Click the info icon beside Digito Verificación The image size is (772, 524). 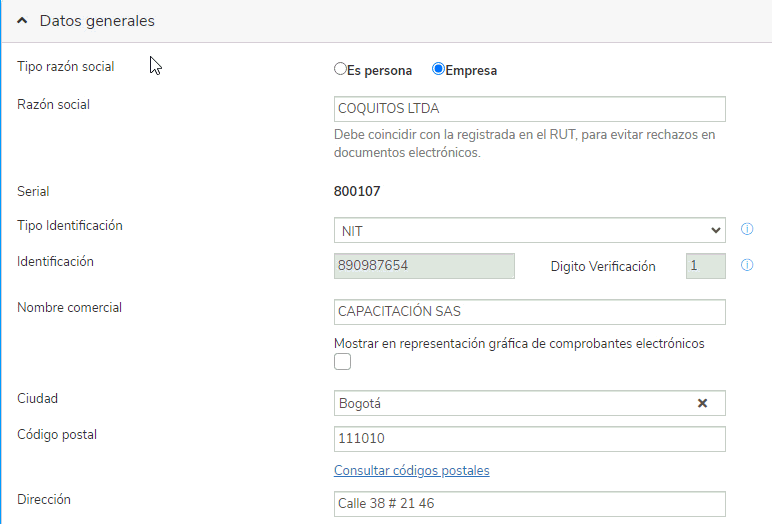[747, 265]
